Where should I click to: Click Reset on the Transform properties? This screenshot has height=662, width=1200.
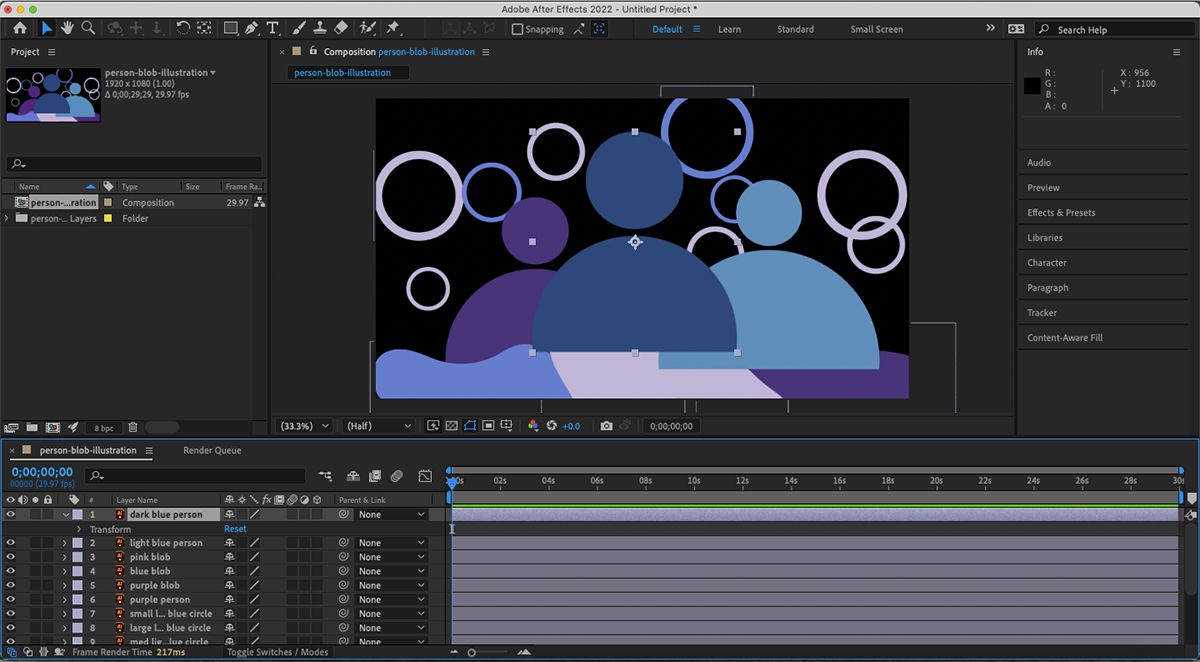coord(235,528)
